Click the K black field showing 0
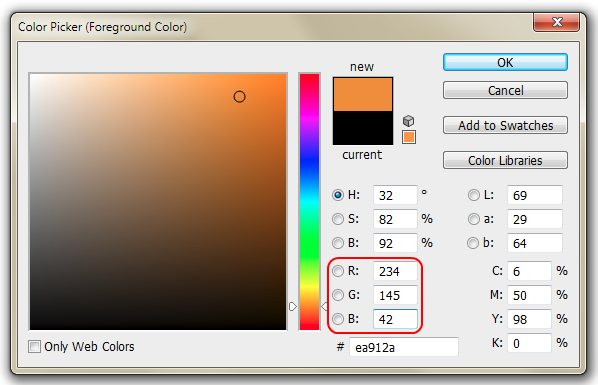 pyautogui.click(x=529, y=343)
